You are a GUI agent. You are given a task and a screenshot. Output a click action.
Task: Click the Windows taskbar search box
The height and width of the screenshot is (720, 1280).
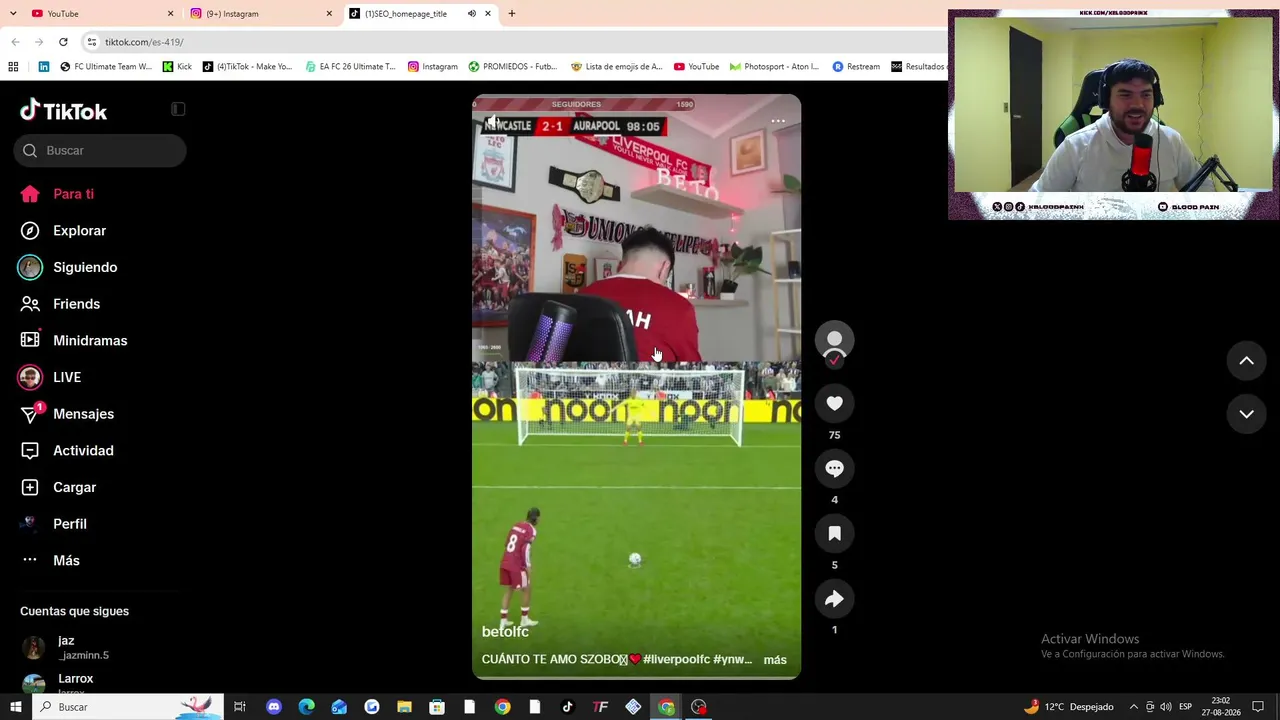[x=128, y=707]
